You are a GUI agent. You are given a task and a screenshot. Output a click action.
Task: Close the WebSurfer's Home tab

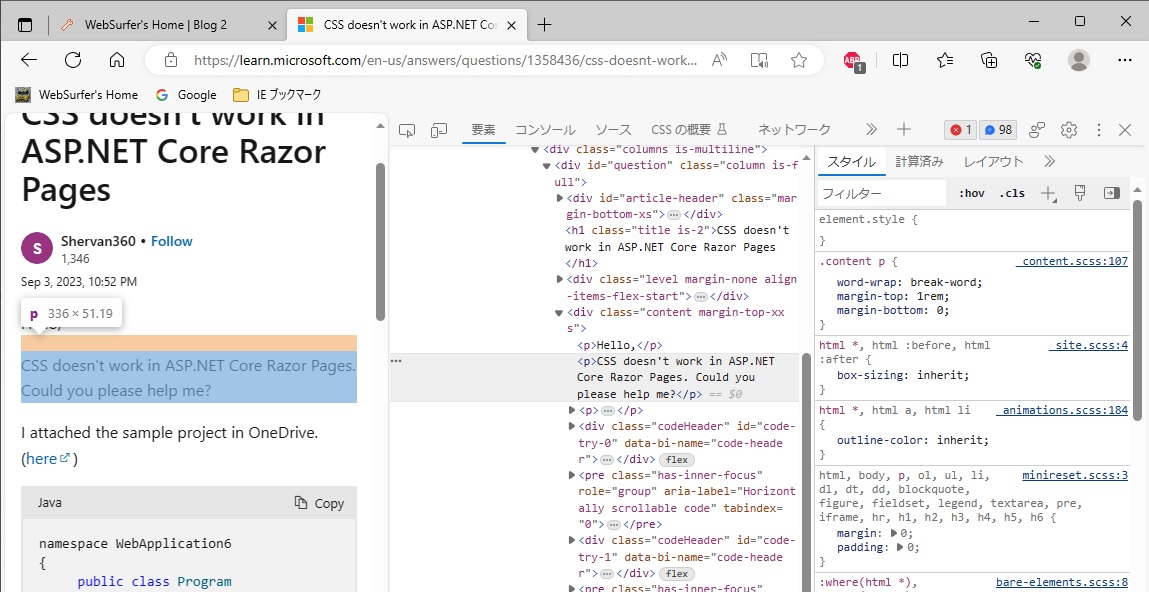coord(272,25)
